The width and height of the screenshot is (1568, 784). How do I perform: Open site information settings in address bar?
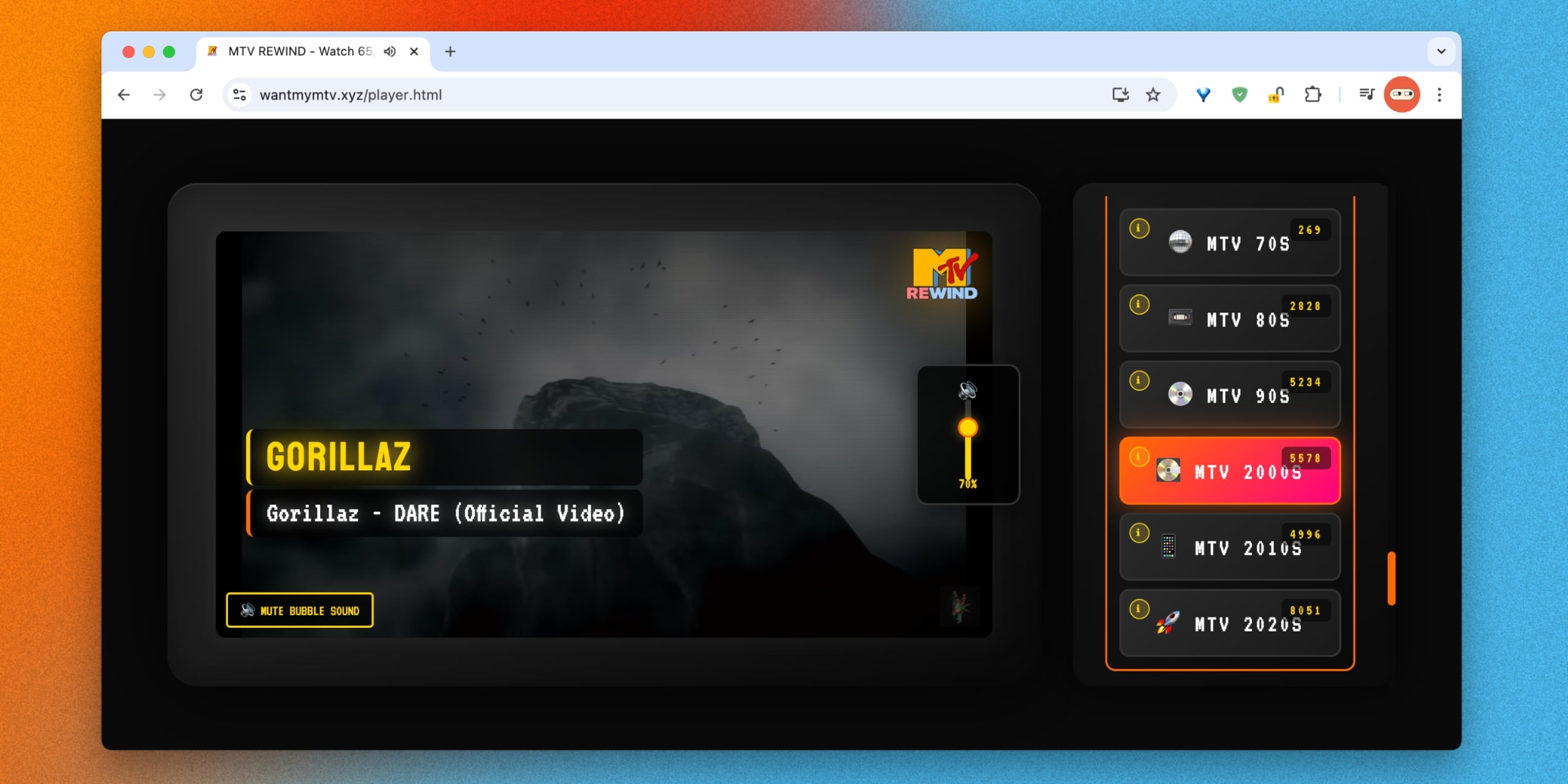[239, 94]
